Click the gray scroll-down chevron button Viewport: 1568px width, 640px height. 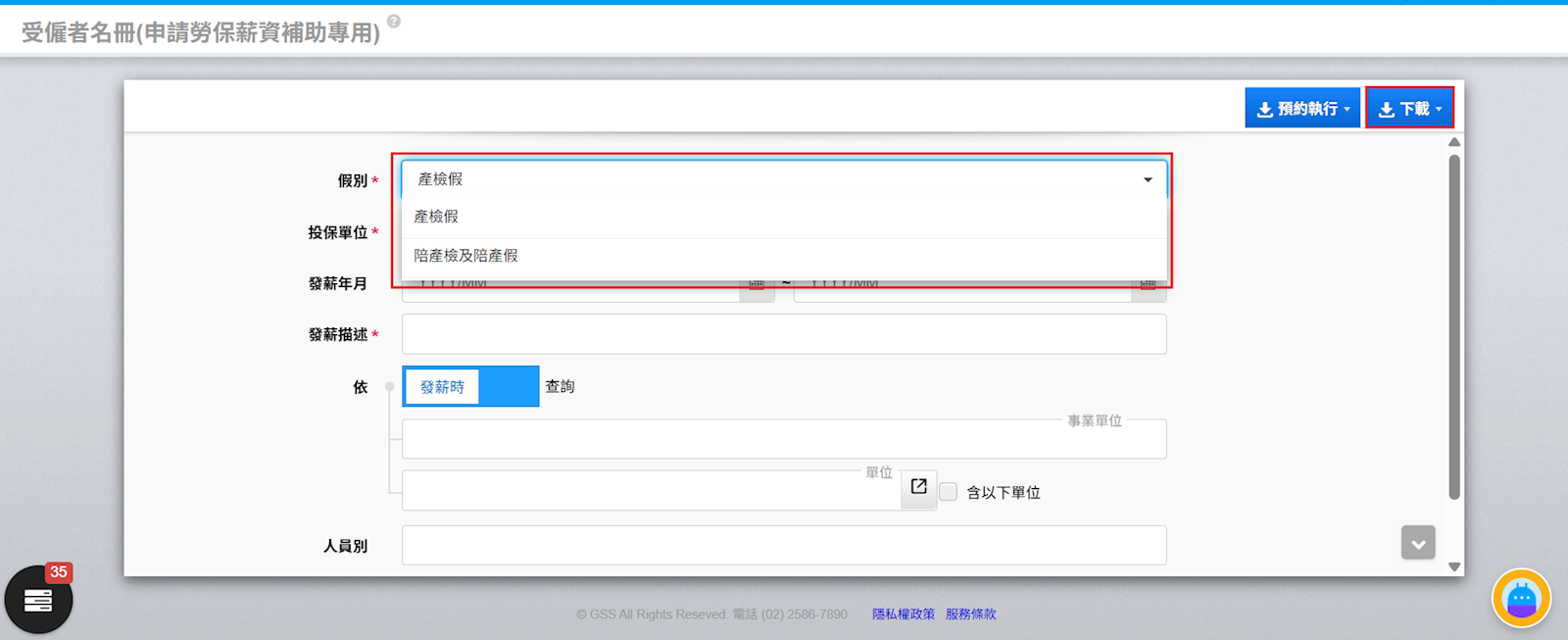[1417, 543]
